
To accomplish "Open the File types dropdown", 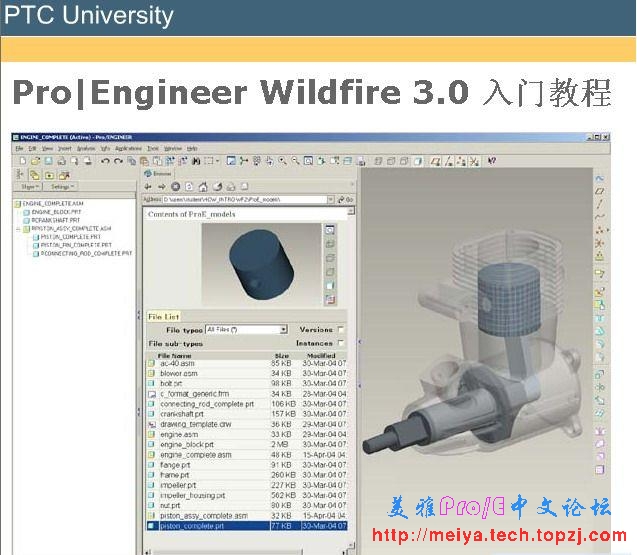I will 283,329.
